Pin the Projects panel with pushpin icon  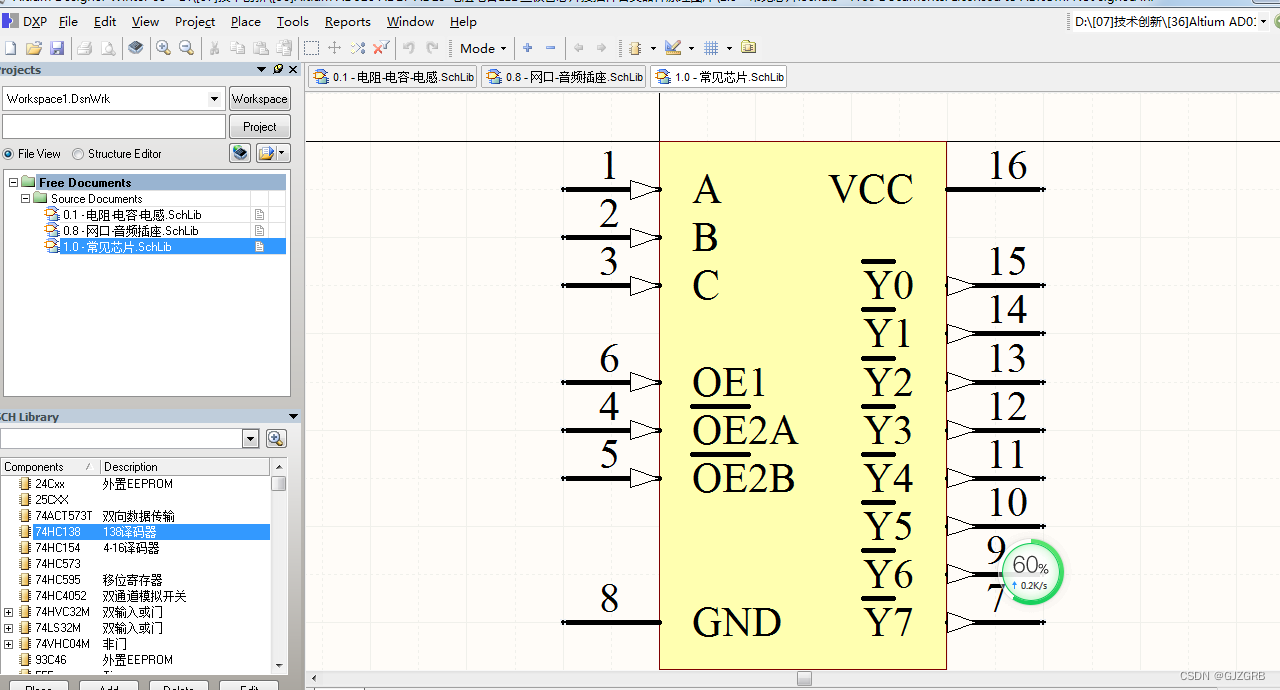click(x=277, y=69)
